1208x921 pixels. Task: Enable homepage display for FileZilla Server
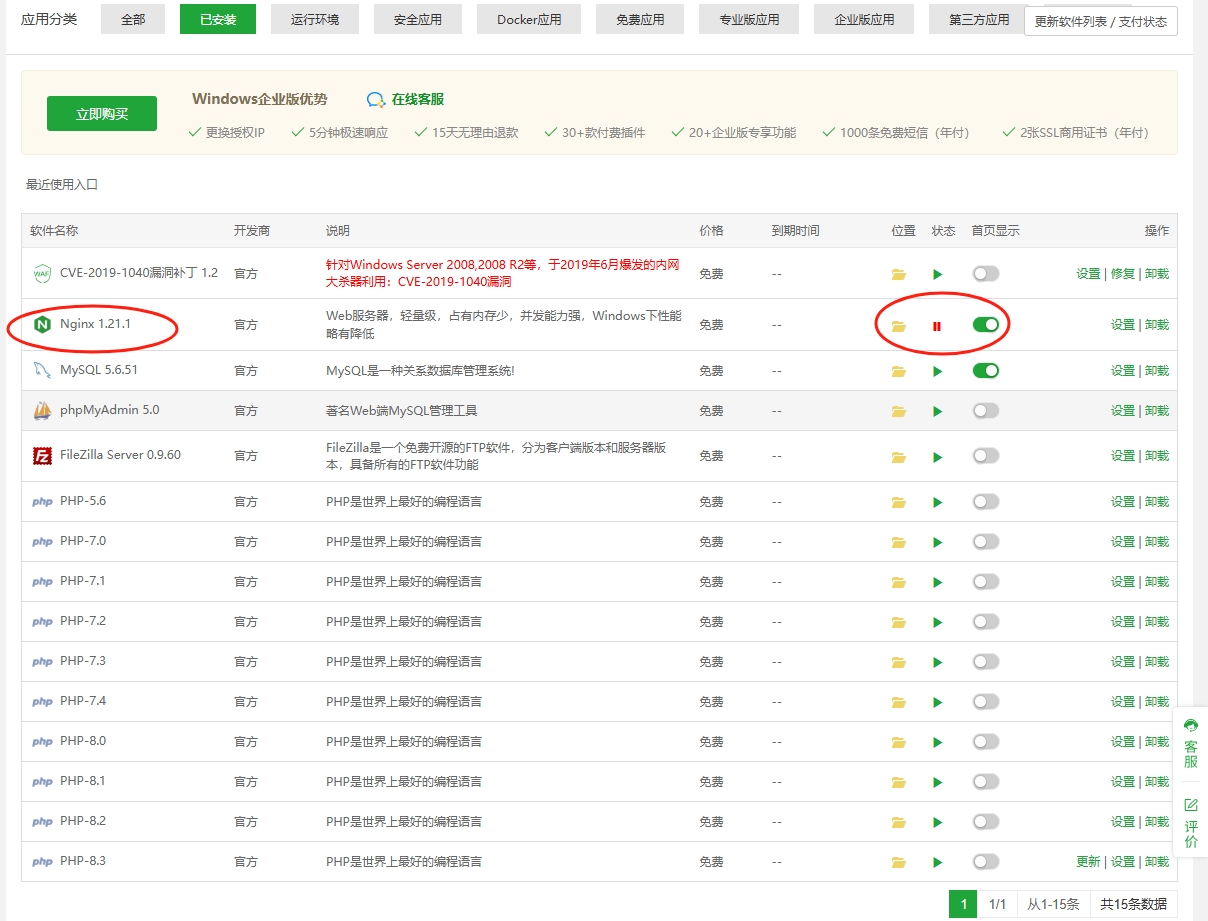985,456
